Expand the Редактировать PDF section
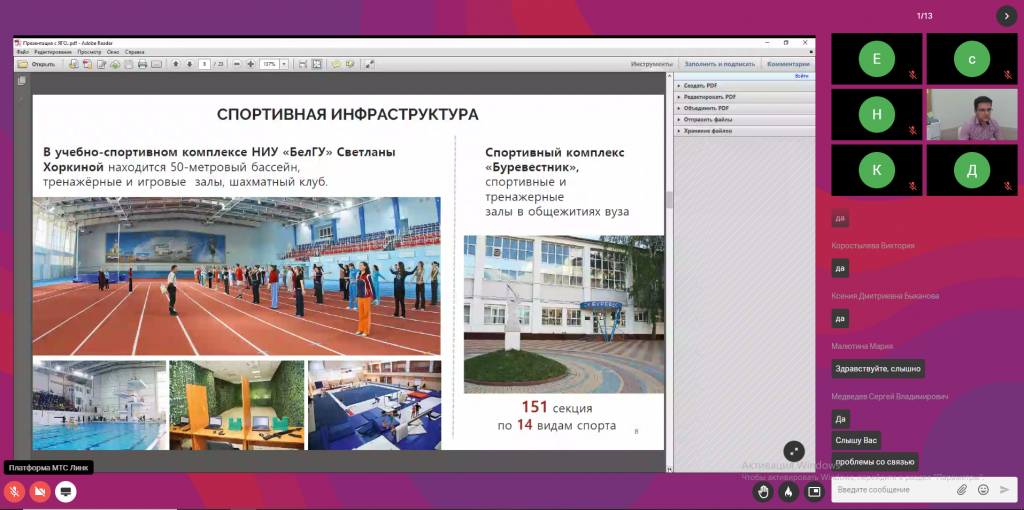 pos(744,97)
